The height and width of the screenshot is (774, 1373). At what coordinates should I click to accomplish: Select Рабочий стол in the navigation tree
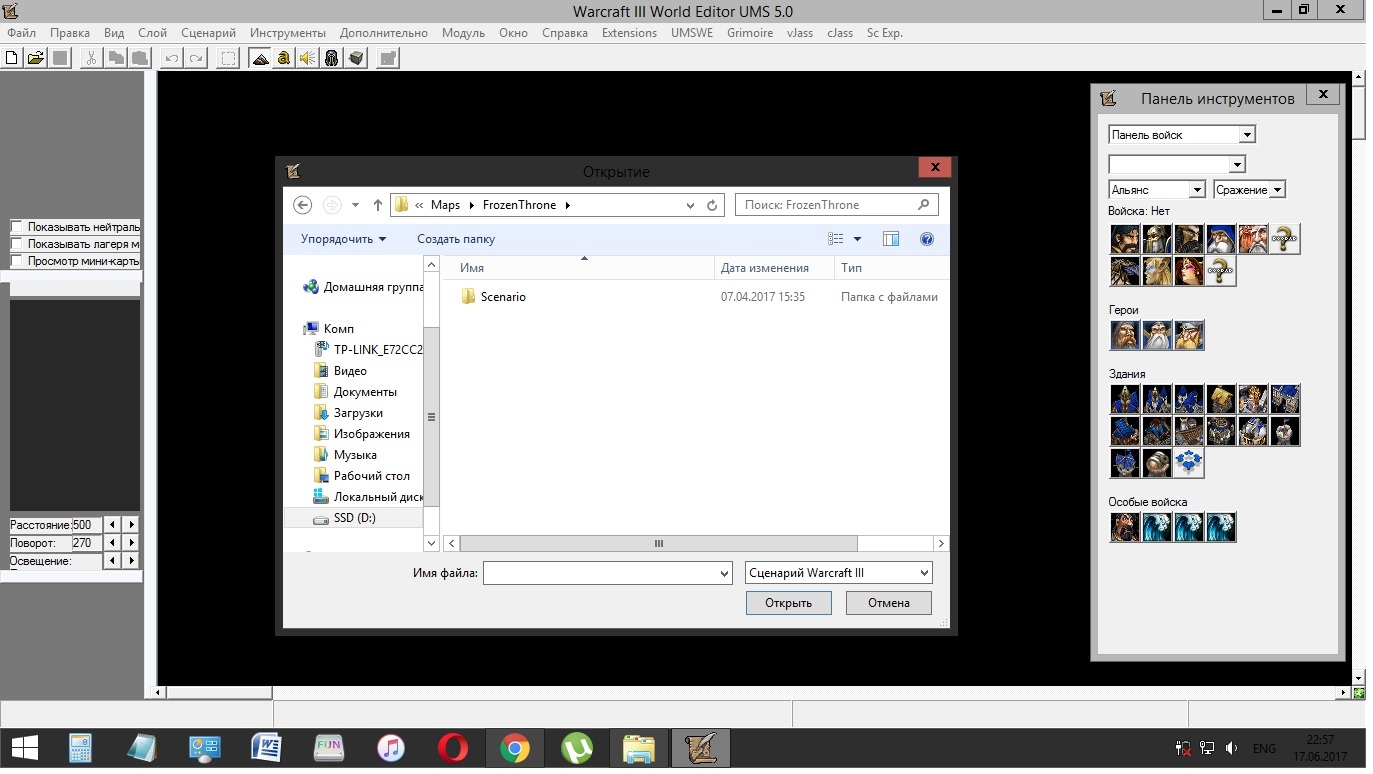[372, 476]
